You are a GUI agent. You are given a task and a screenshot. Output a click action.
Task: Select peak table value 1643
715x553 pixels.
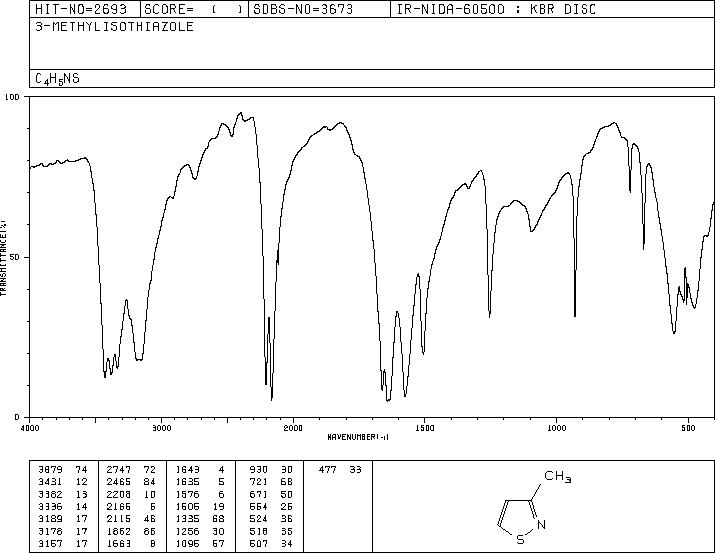(x=187, y=470)
